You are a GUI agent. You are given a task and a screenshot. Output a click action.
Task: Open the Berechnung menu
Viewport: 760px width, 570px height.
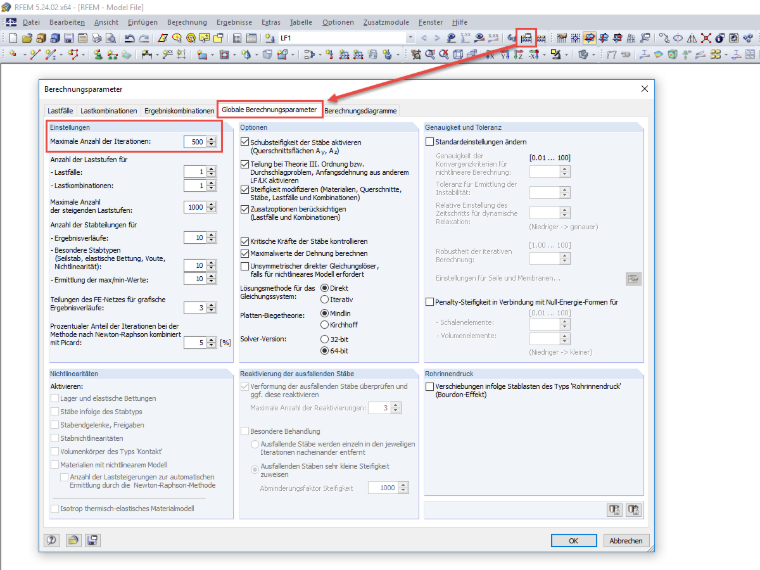[187, 22]
